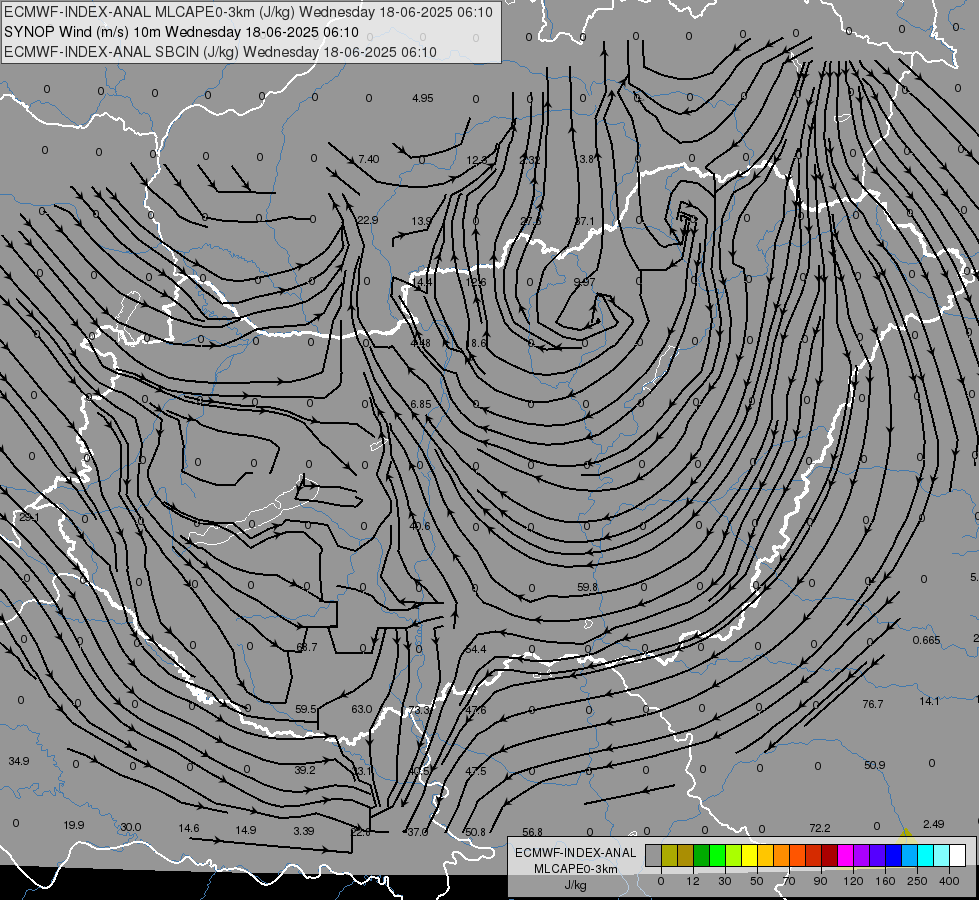Click the map value 68.7
Screen dimensions: 979x900
pos(307,647)
